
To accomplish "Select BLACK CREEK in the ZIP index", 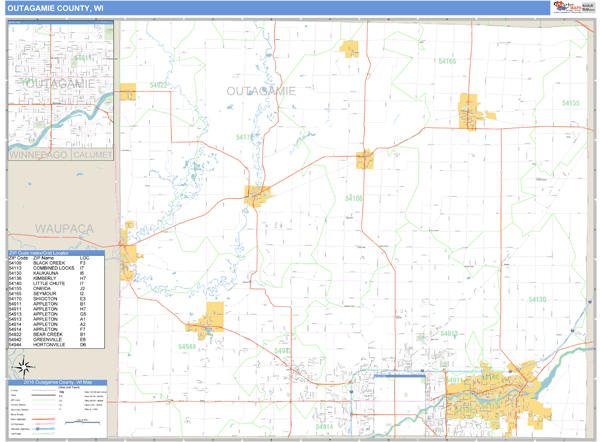I will [x=49, y=263].
